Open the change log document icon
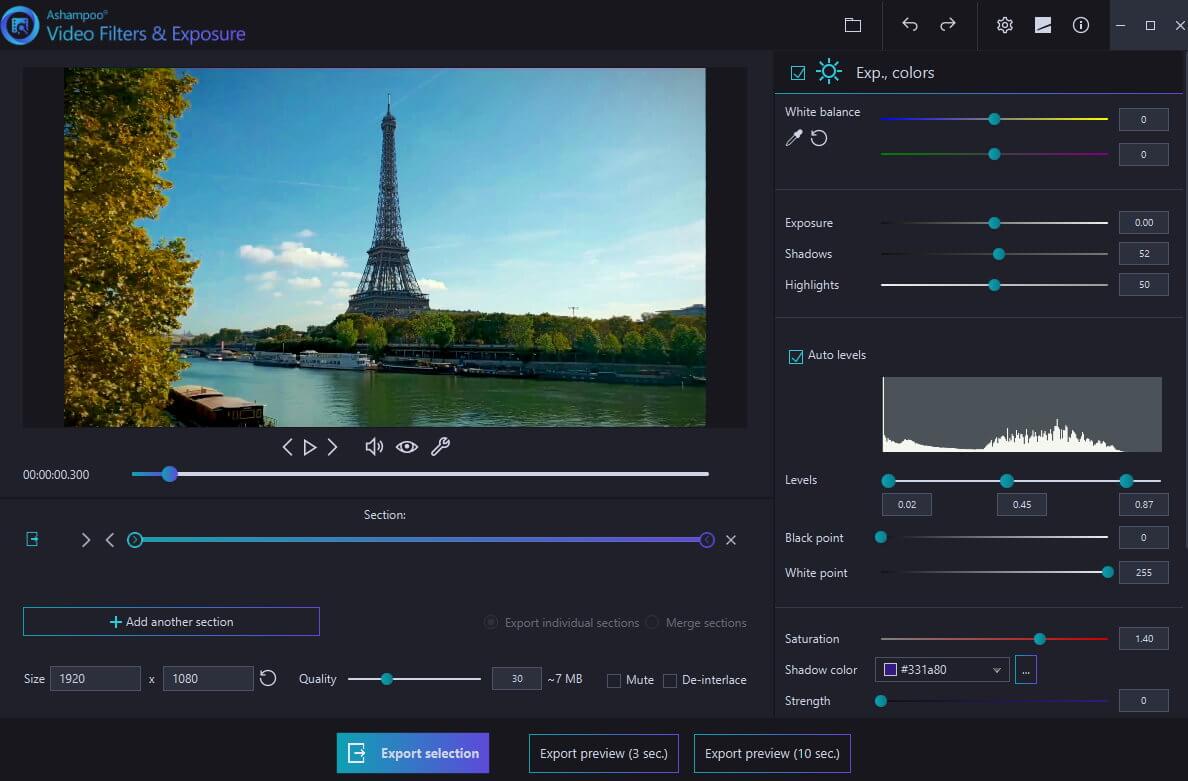 (x=1042, y=24)
